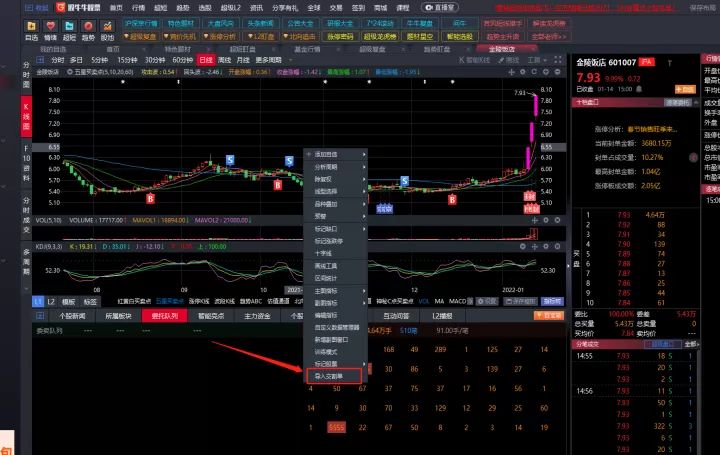This screenshot has width=720, height=455.
Task: Open the L2播报 tab
Action: [x=443, y=316]
